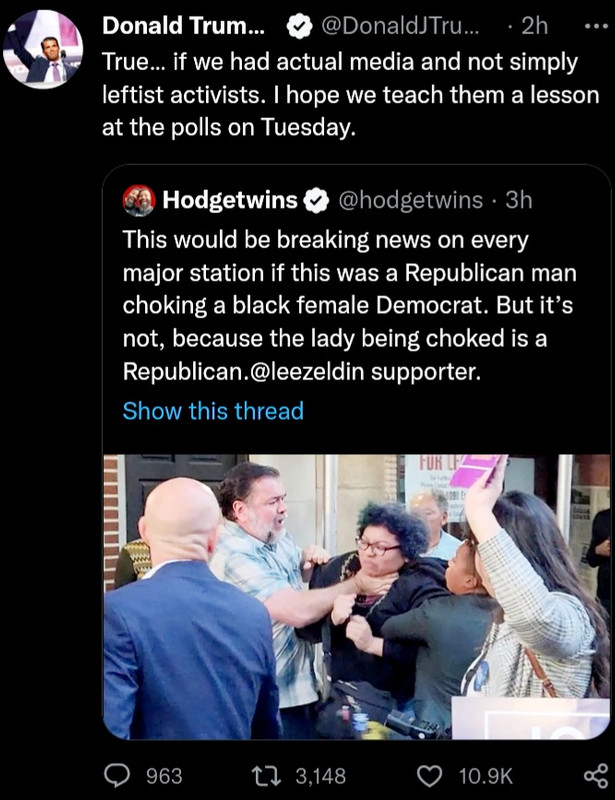The height and width of the screenshot is (800, 615).
Task: Click Donald Trump Jr. profile avatar
Action: [43, 48]
